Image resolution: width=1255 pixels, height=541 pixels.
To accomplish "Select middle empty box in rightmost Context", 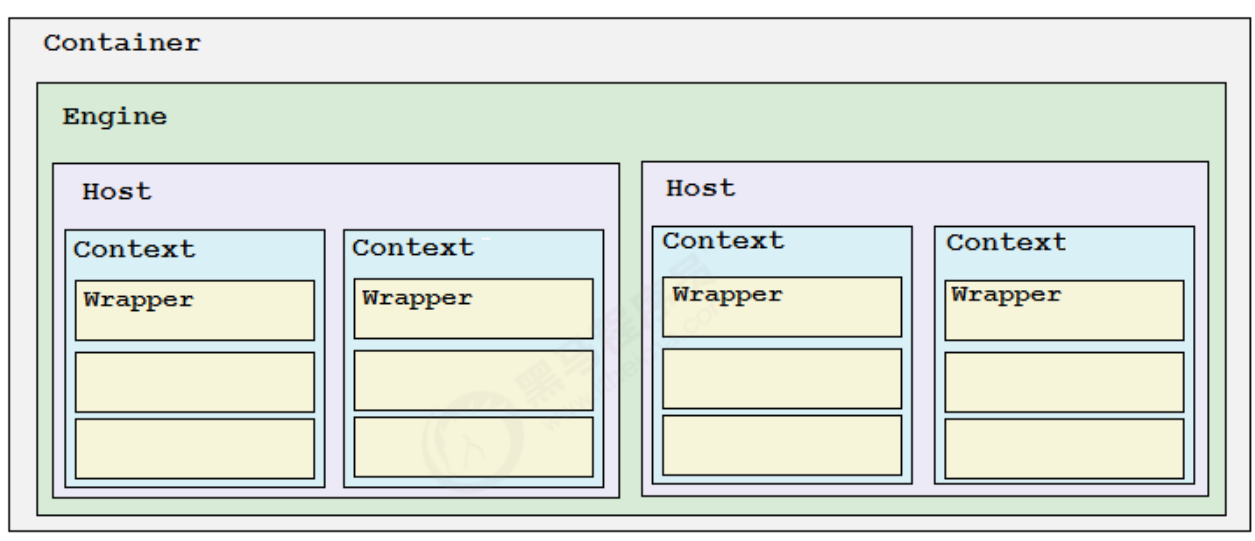I will coord(1064,382).
